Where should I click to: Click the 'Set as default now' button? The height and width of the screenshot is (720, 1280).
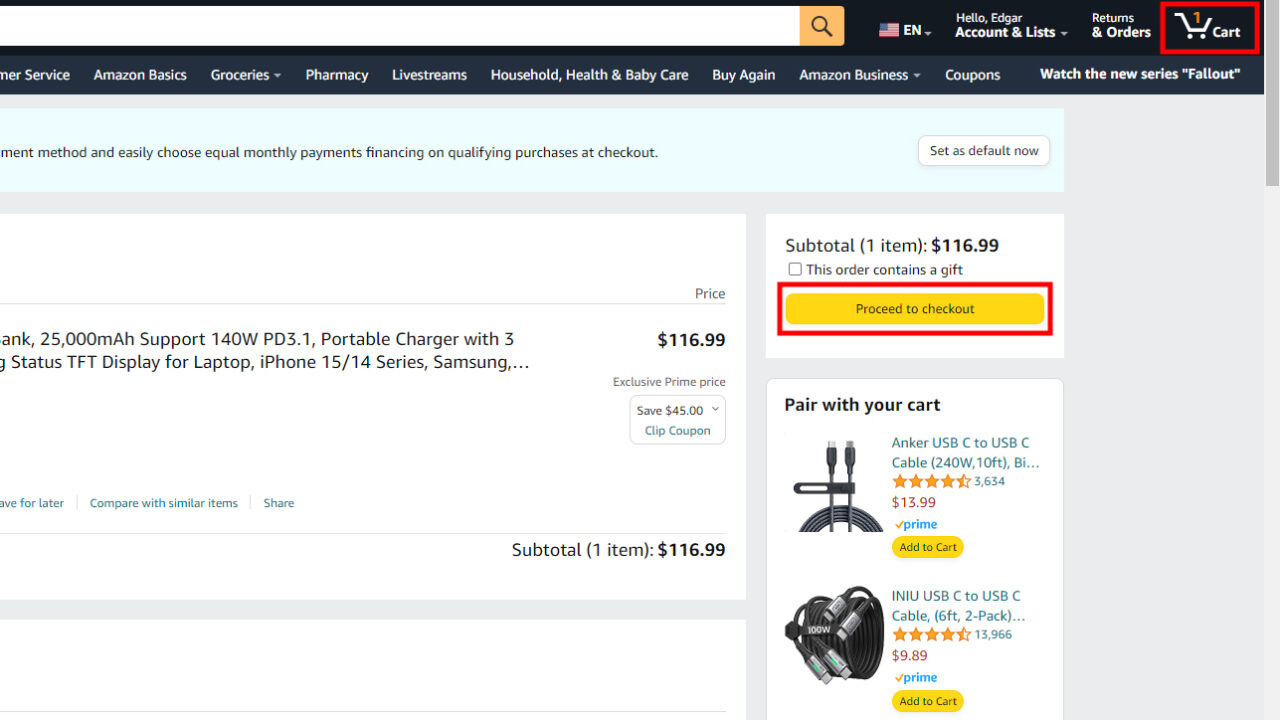(983, 150)
